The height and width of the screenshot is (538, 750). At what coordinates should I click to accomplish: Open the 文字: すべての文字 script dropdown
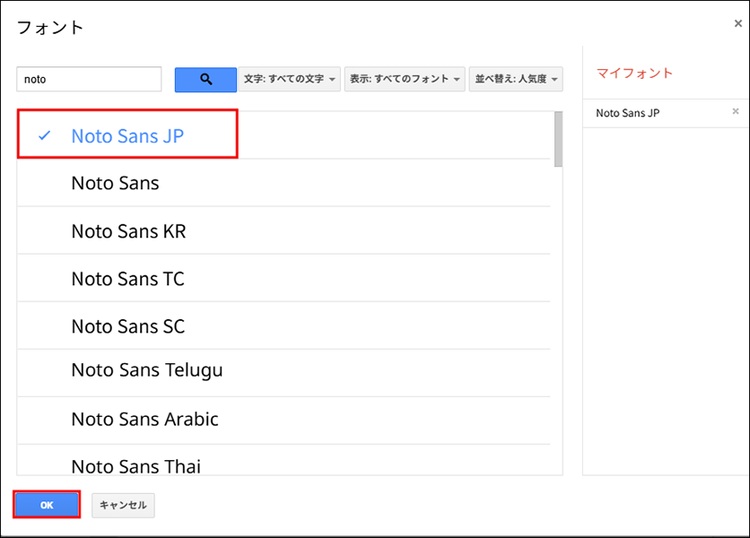click(289, 79)
